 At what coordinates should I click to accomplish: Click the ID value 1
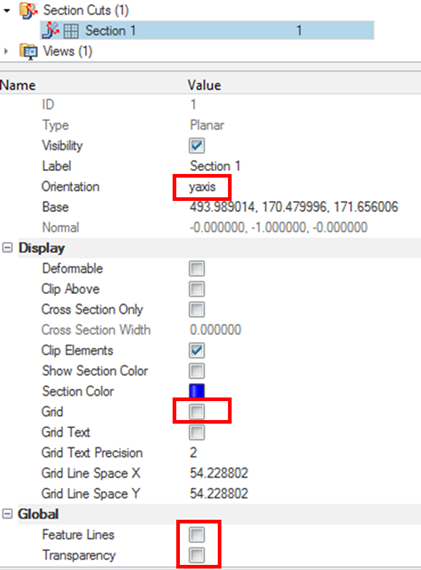click(x=193, y=105)
